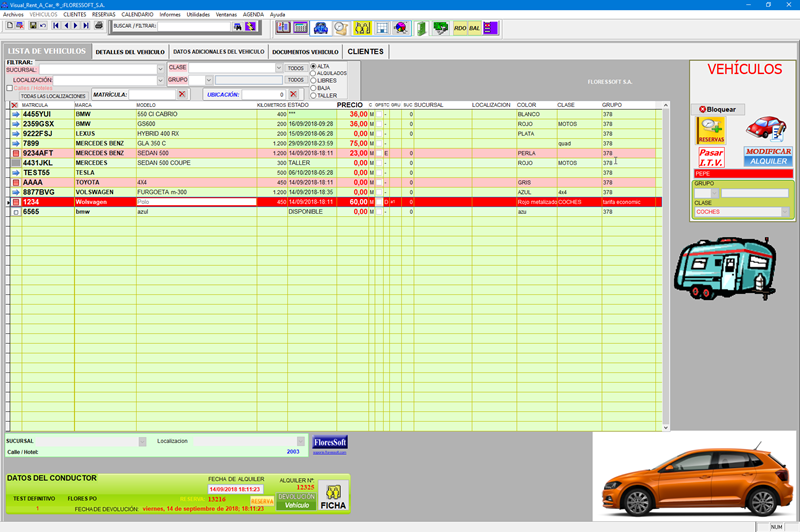Open the CLIENTES menu
The width and height of the screenshot is (800, 532).
pos(74,14)
